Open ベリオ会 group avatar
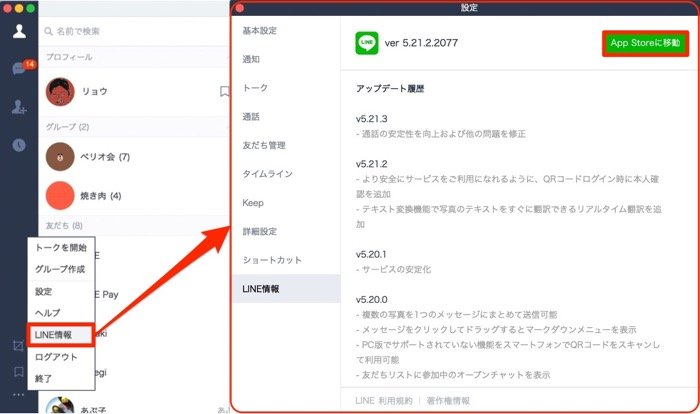 click(60, 157)
